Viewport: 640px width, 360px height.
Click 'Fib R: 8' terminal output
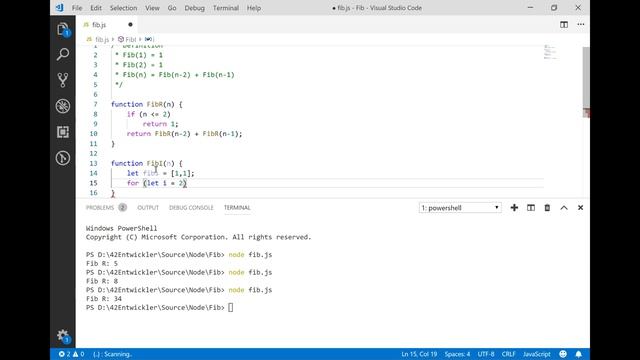pos(102,281)
